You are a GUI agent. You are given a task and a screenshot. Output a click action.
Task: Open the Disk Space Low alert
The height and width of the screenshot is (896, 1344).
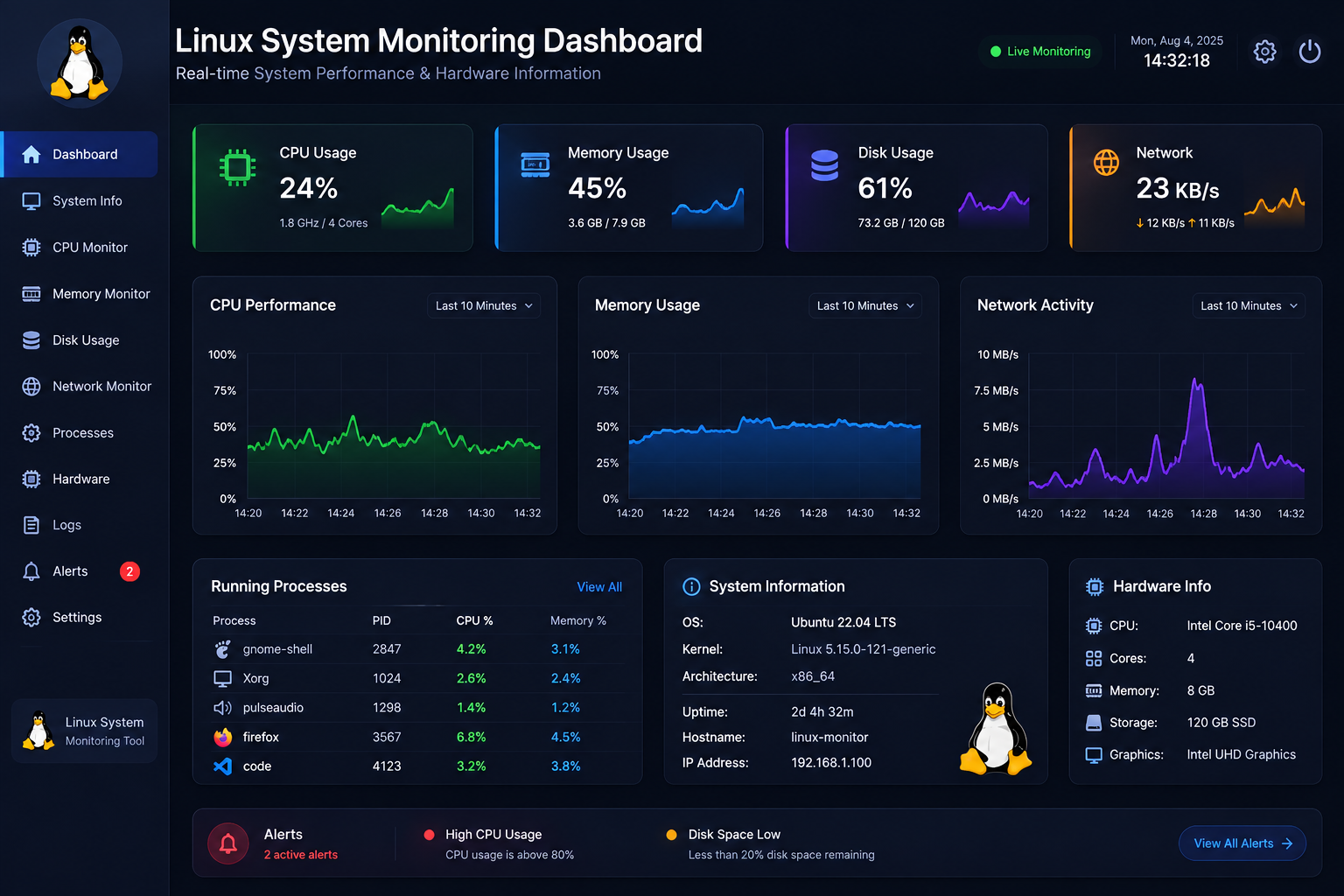tap(770, 843)
